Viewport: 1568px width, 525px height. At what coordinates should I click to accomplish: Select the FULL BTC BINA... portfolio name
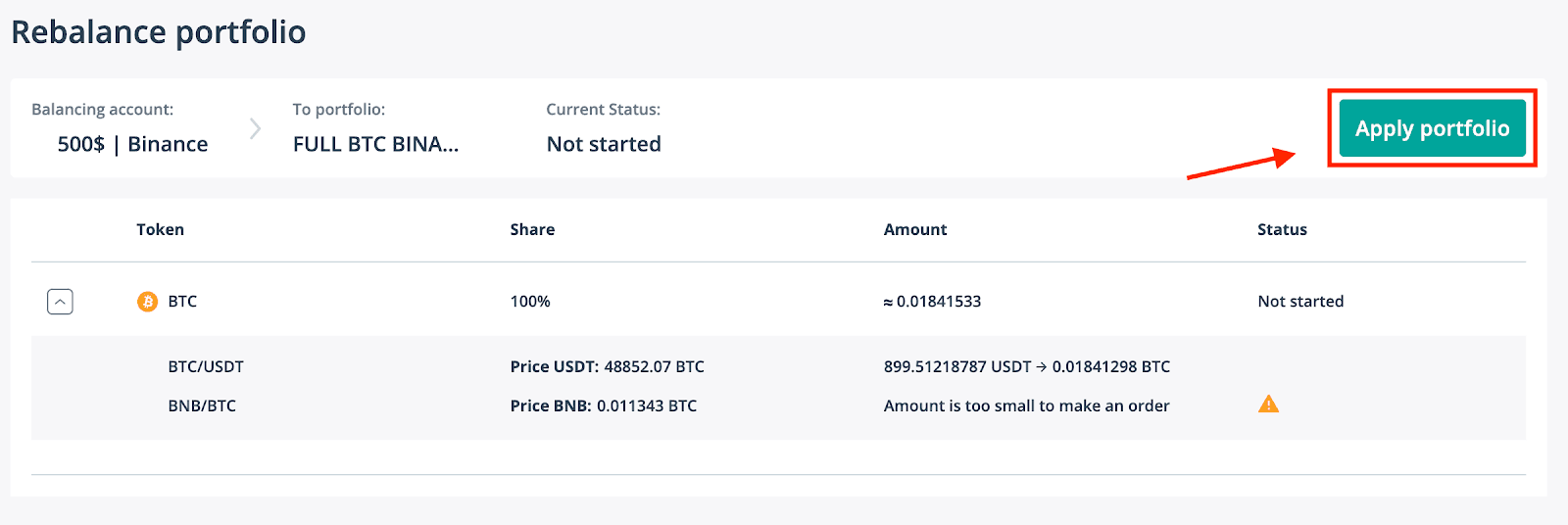375,144
